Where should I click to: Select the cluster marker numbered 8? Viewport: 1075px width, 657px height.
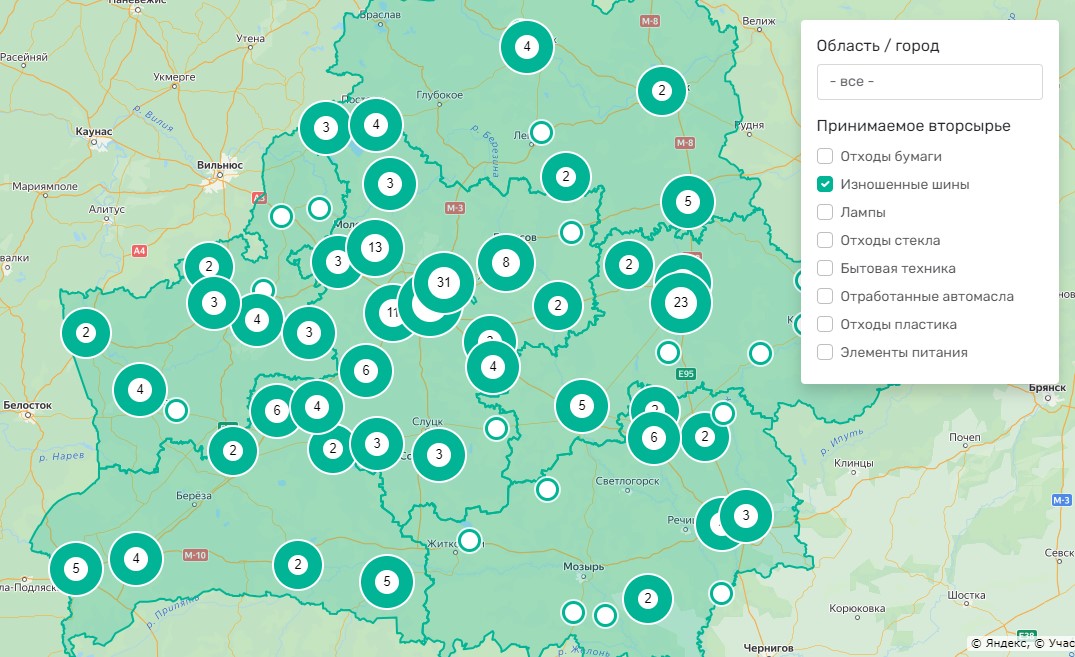(x=506, y=263)
